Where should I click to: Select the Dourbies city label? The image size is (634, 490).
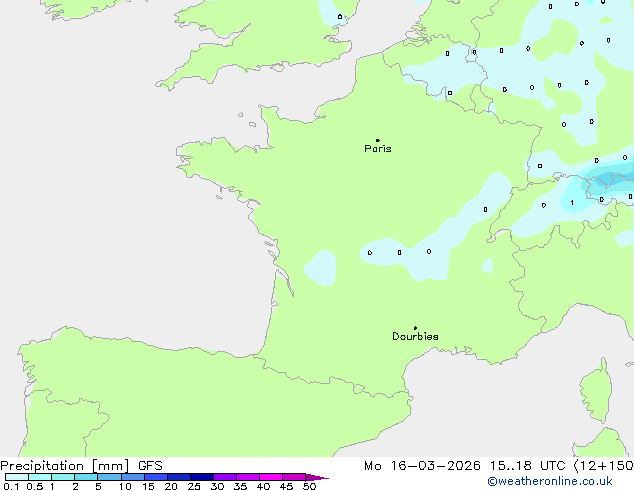click(x=415, y=337)
